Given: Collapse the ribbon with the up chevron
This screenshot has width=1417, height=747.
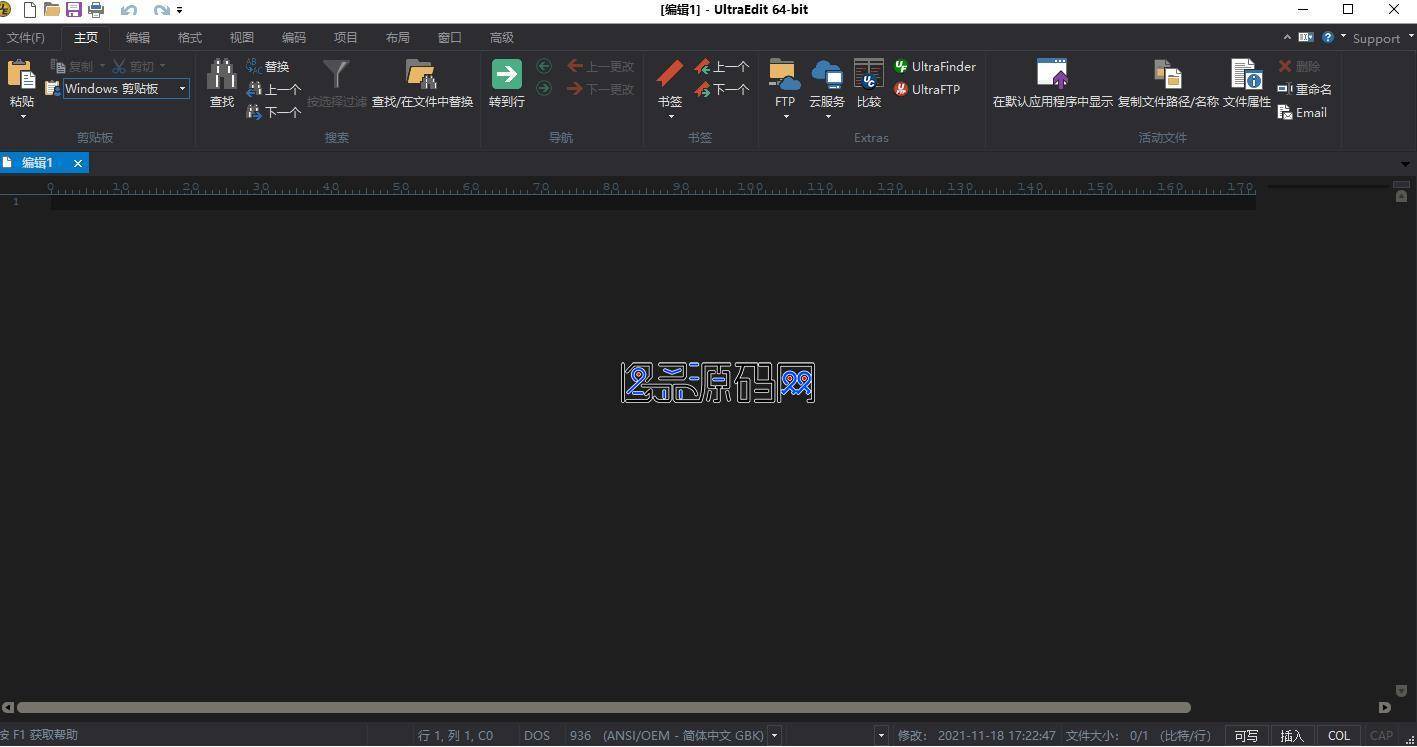Looking at the screenshot, I should point(1287,37).
